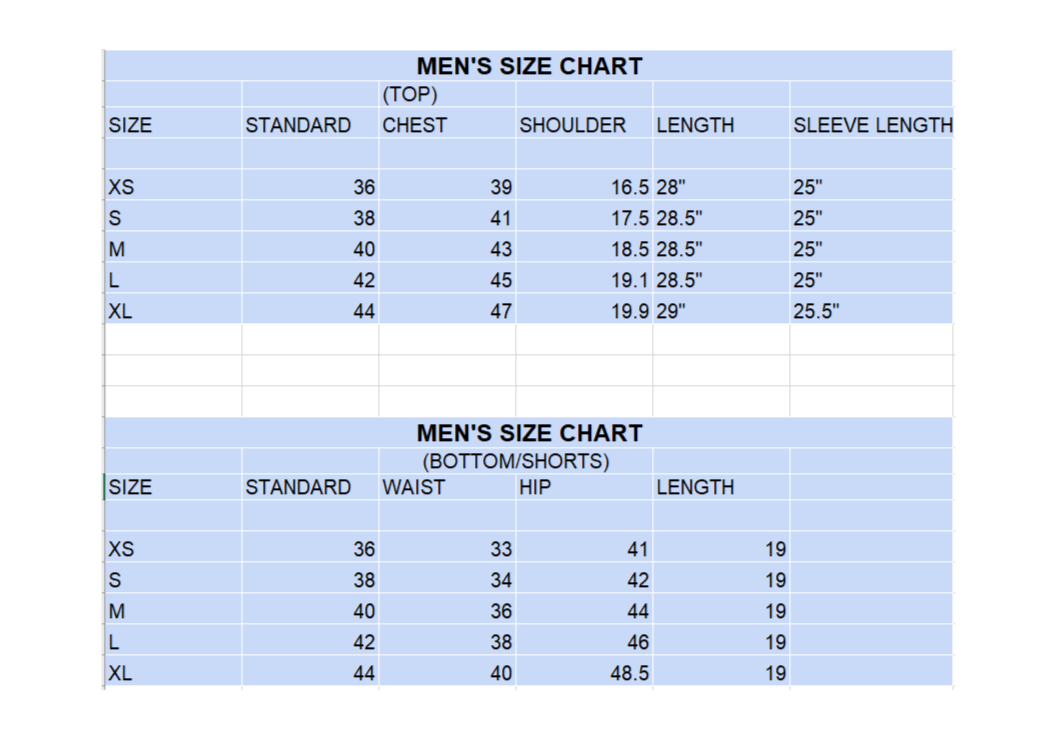Viewport: 1060px width, 740px height.
Task: Select the waist value 33 cell
Action: [x=500, y=549]
